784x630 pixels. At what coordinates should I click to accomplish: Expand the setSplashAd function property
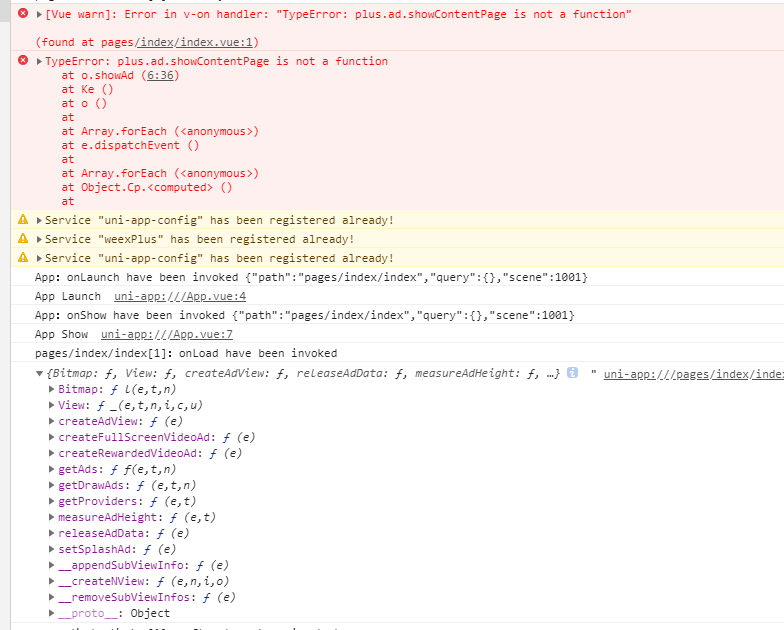(x=52, y=549)
